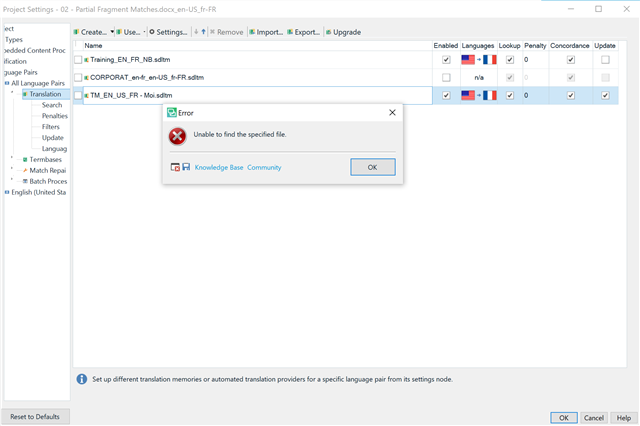This screenshot has width=640, height=426.
Task: Click language flags for Training_EN_FR_NB row
Action: pos(479,60)
